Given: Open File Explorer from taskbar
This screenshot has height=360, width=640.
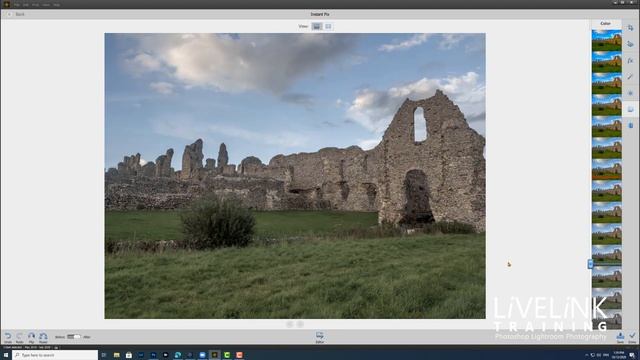Looking at the screenshot, I should 116,355.
